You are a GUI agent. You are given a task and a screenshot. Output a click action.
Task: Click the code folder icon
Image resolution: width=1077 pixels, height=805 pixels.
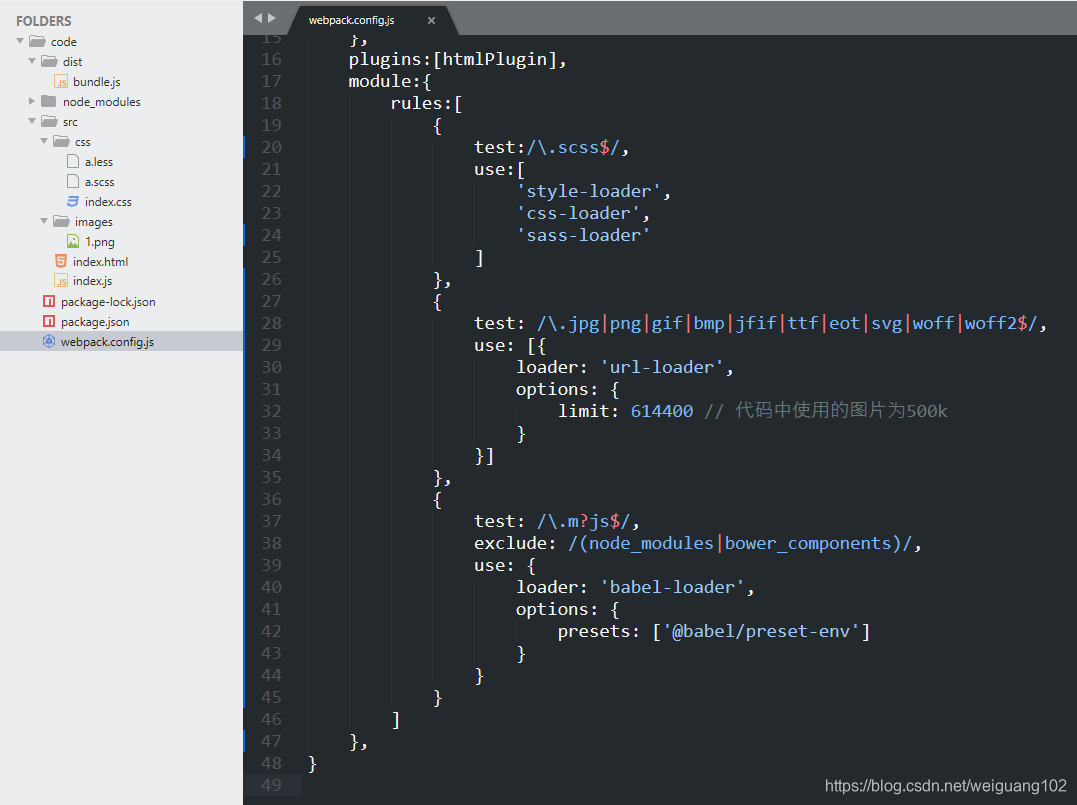[x=38, y=41]
